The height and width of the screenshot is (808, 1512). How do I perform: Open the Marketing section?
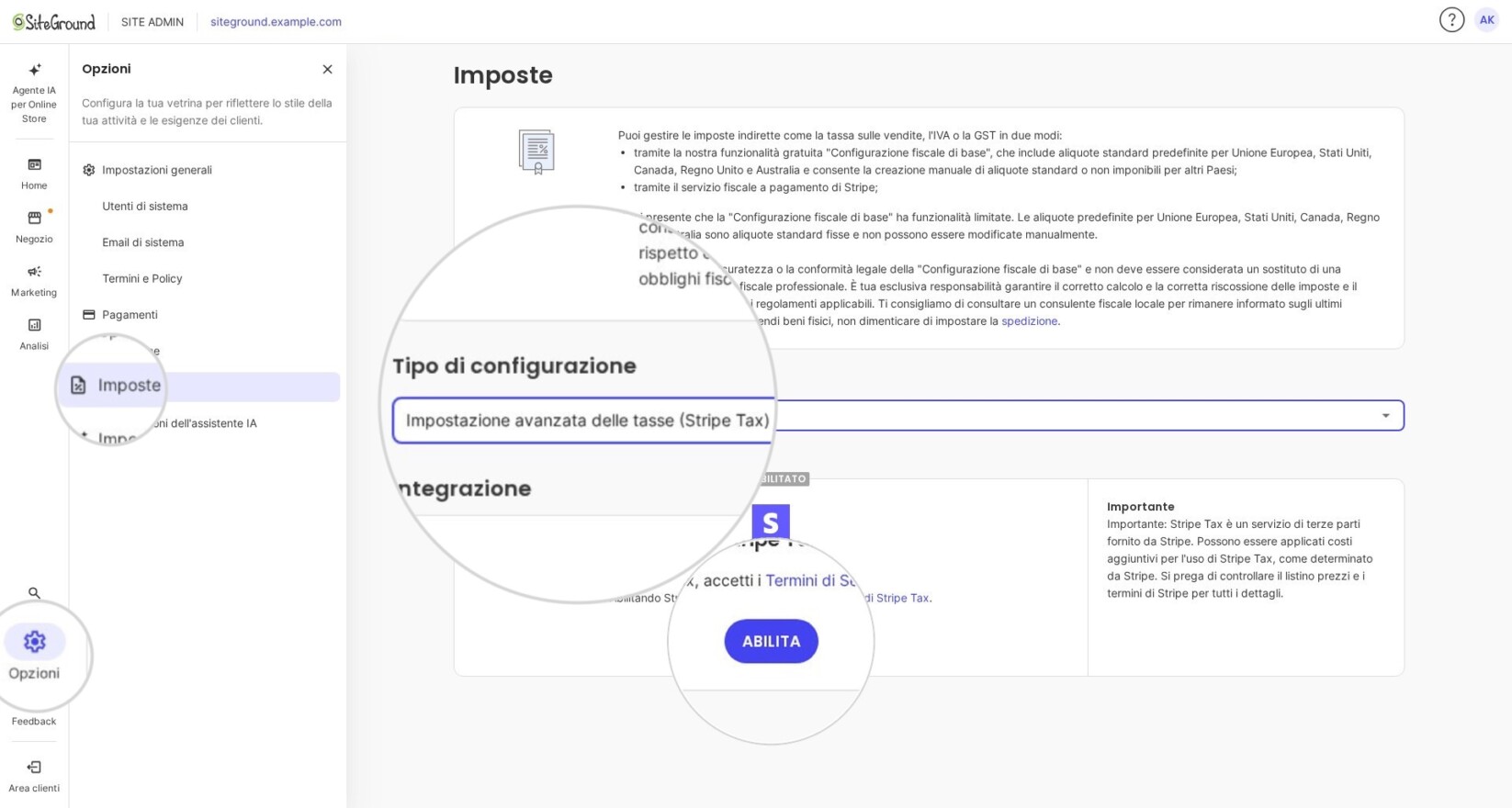click(x=34, y=280)
